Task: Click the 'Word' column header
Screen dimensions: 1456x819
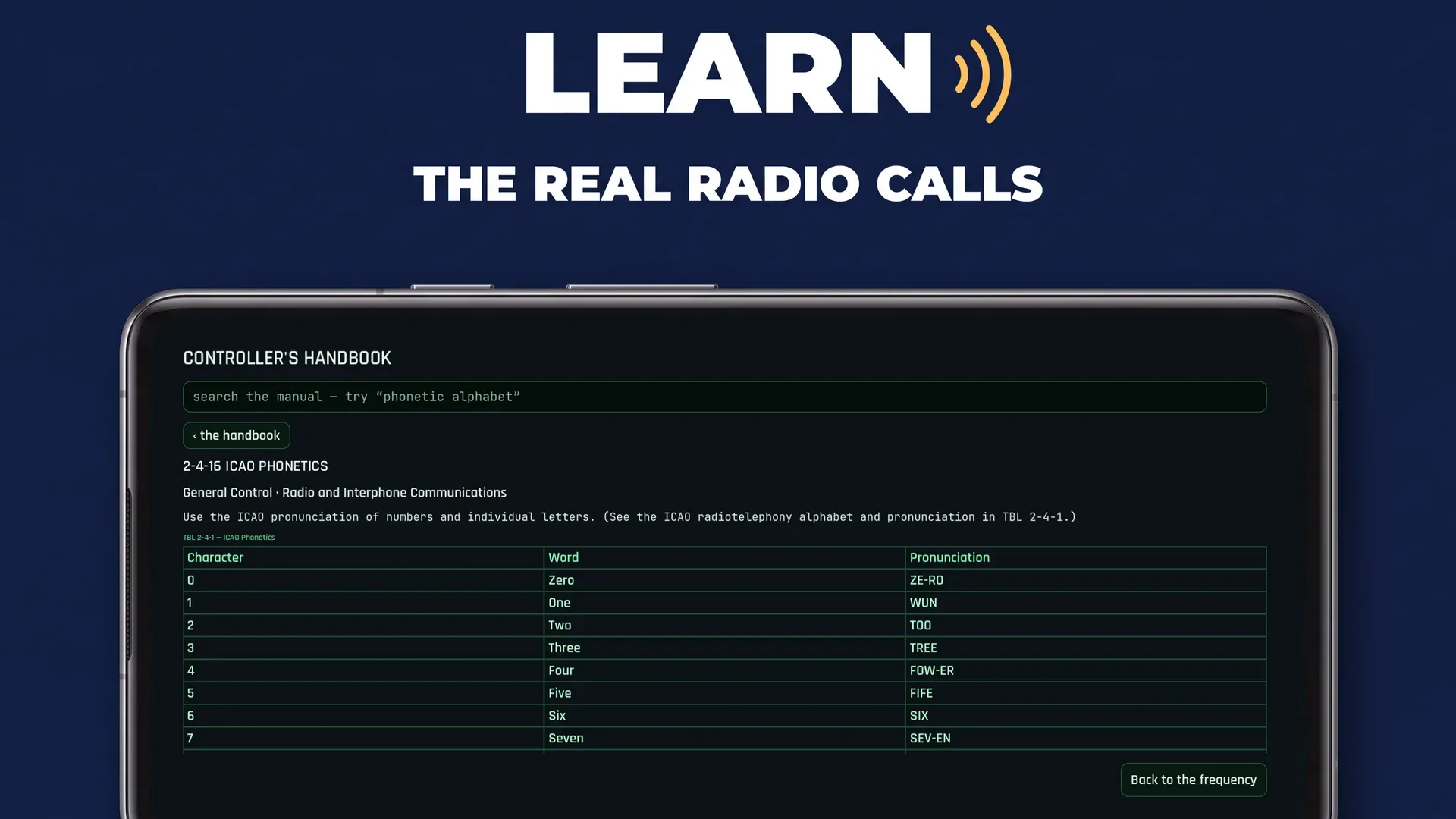Action: pos(724,557)
